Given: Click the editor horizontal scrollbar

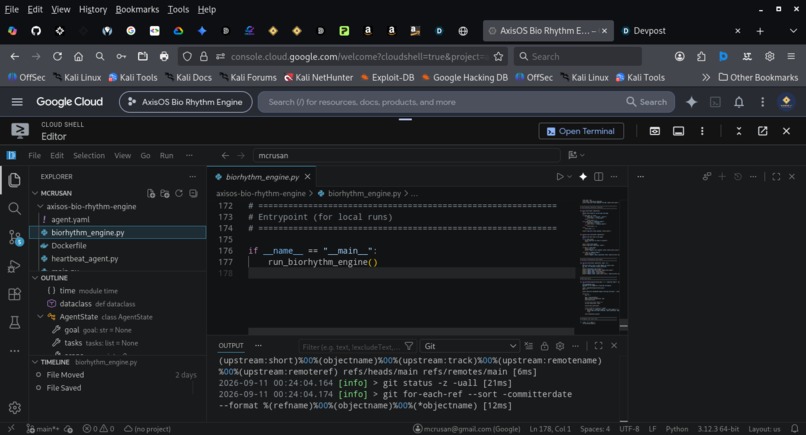Looking at the screenshot, I should (411, 331).
